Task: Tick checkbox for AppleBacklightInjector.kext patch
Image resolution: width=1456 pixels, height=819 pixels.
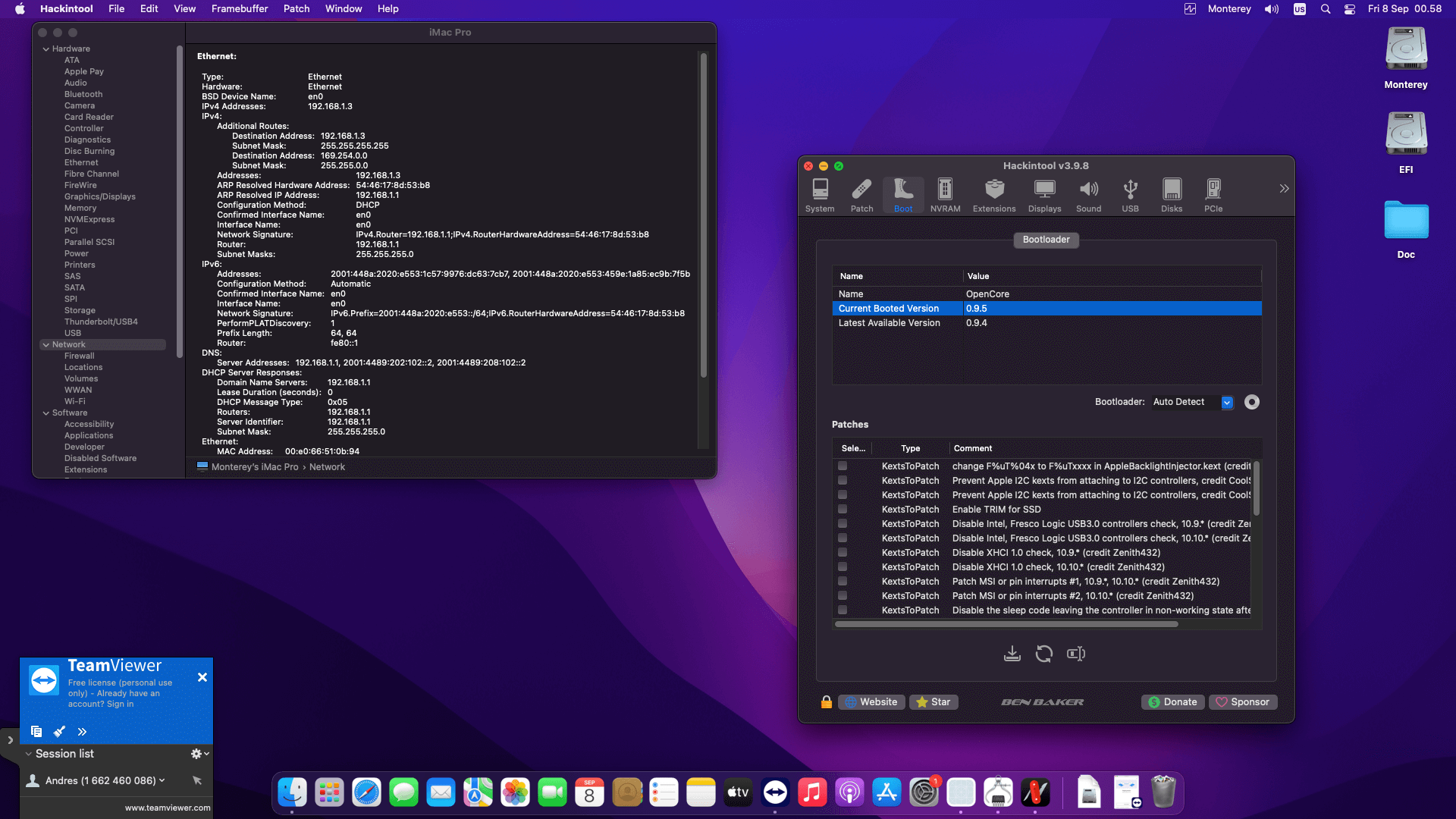Action: pos(843,466)
